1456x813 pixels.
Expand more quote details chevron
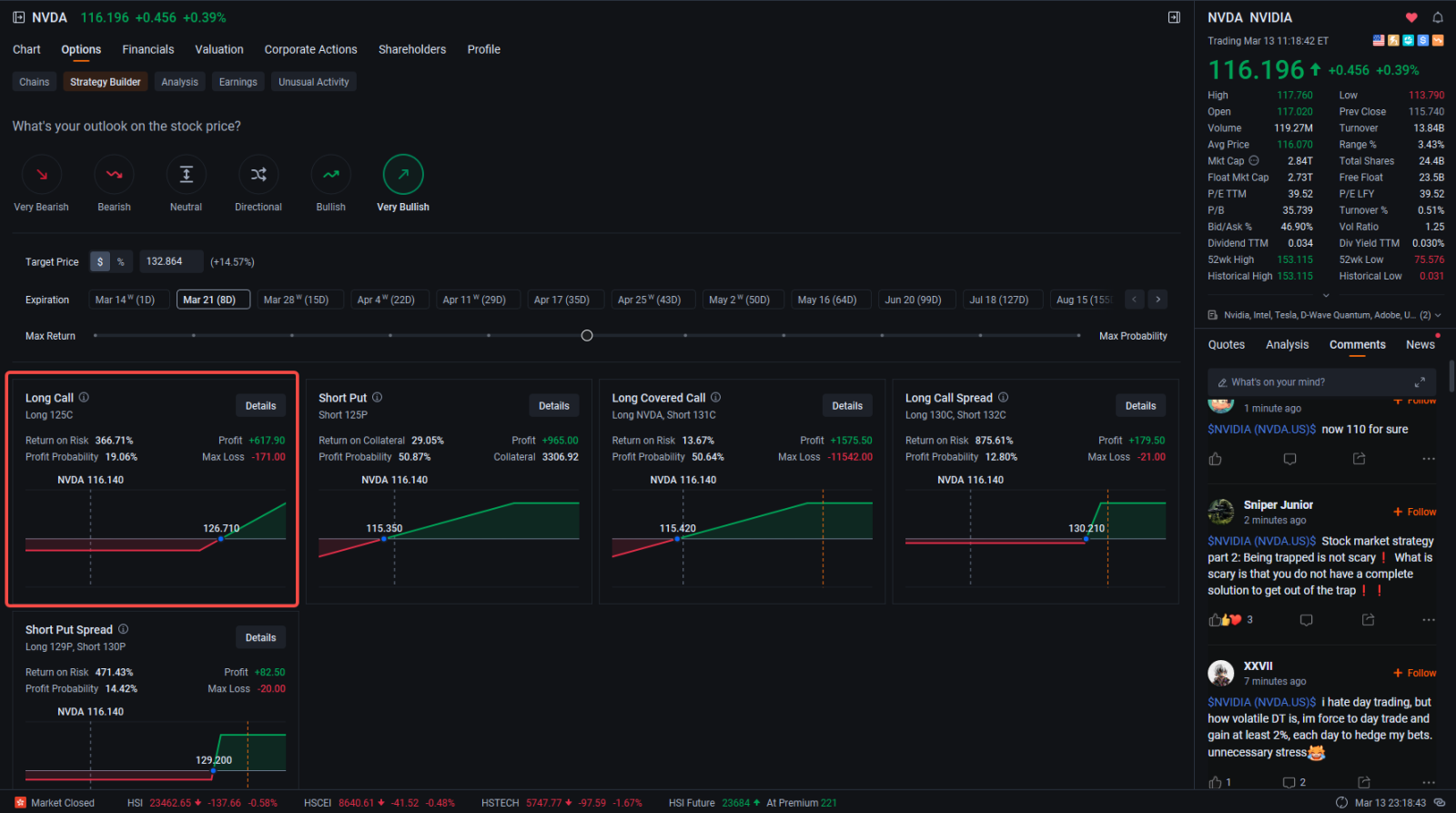(x=1326, y=295)
